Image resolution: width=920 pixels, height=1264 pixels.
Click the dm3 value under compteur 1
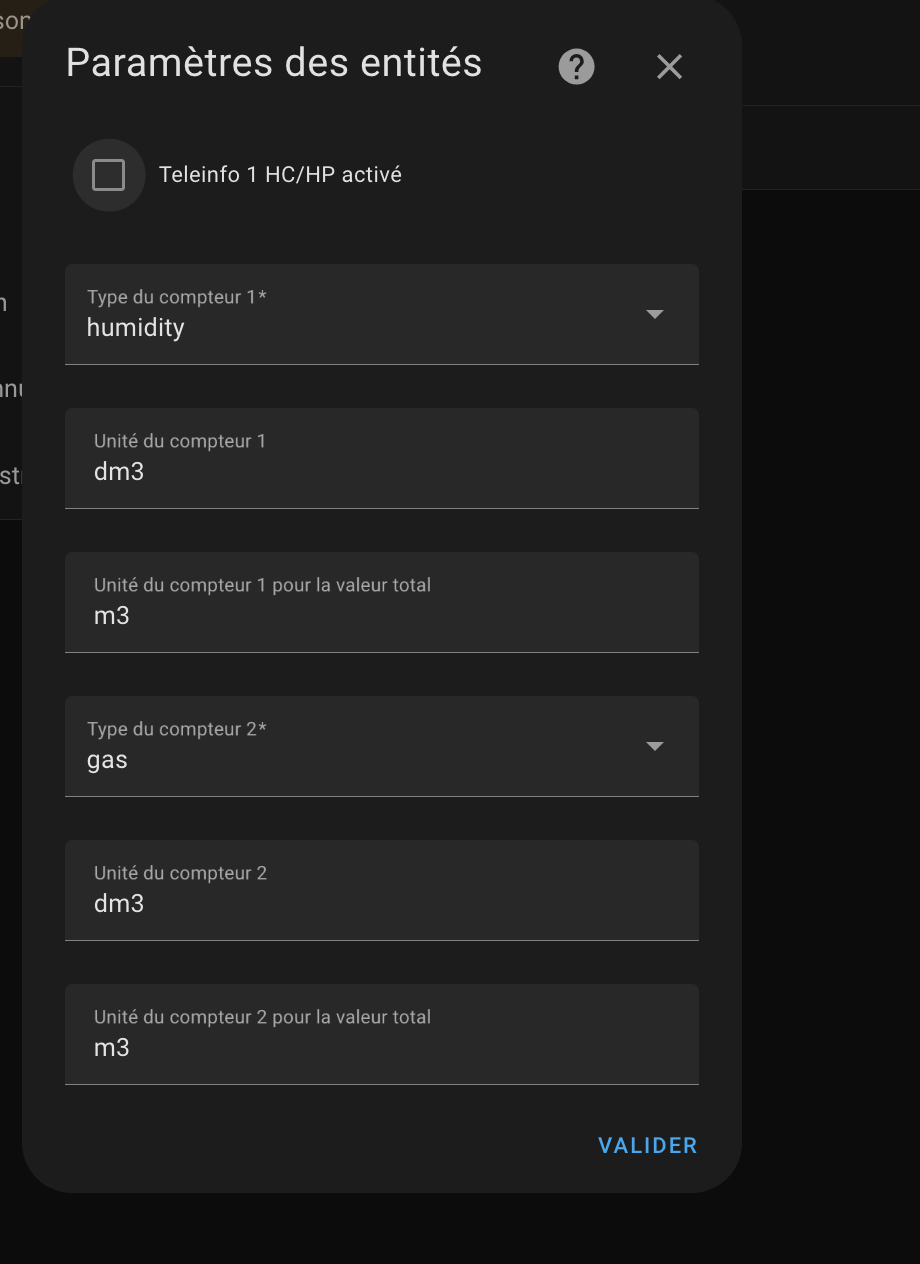pos(119,472)
